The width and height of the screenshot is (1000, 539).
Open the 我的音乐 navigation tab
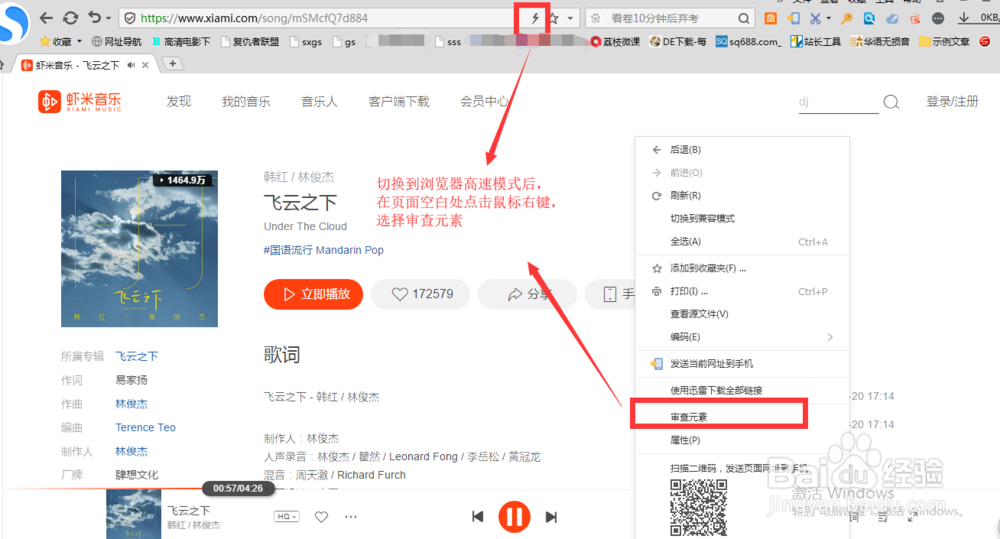coord(246,101)
